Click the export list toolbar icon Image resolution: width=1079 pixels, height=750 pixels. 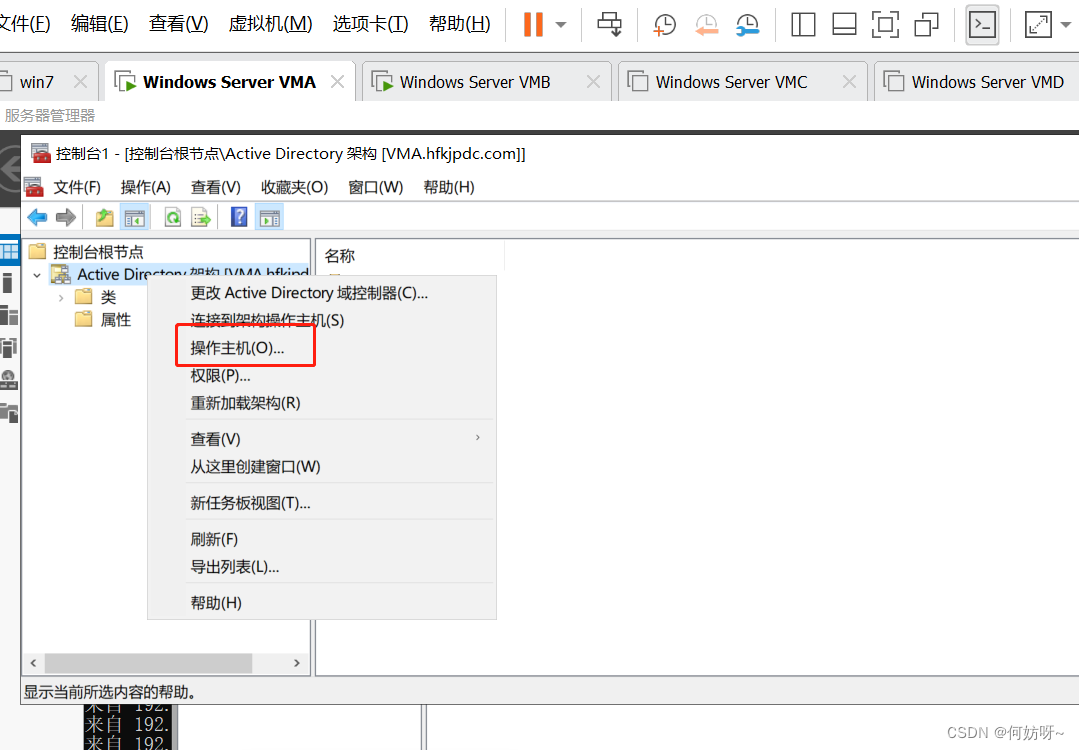[201, 217]
